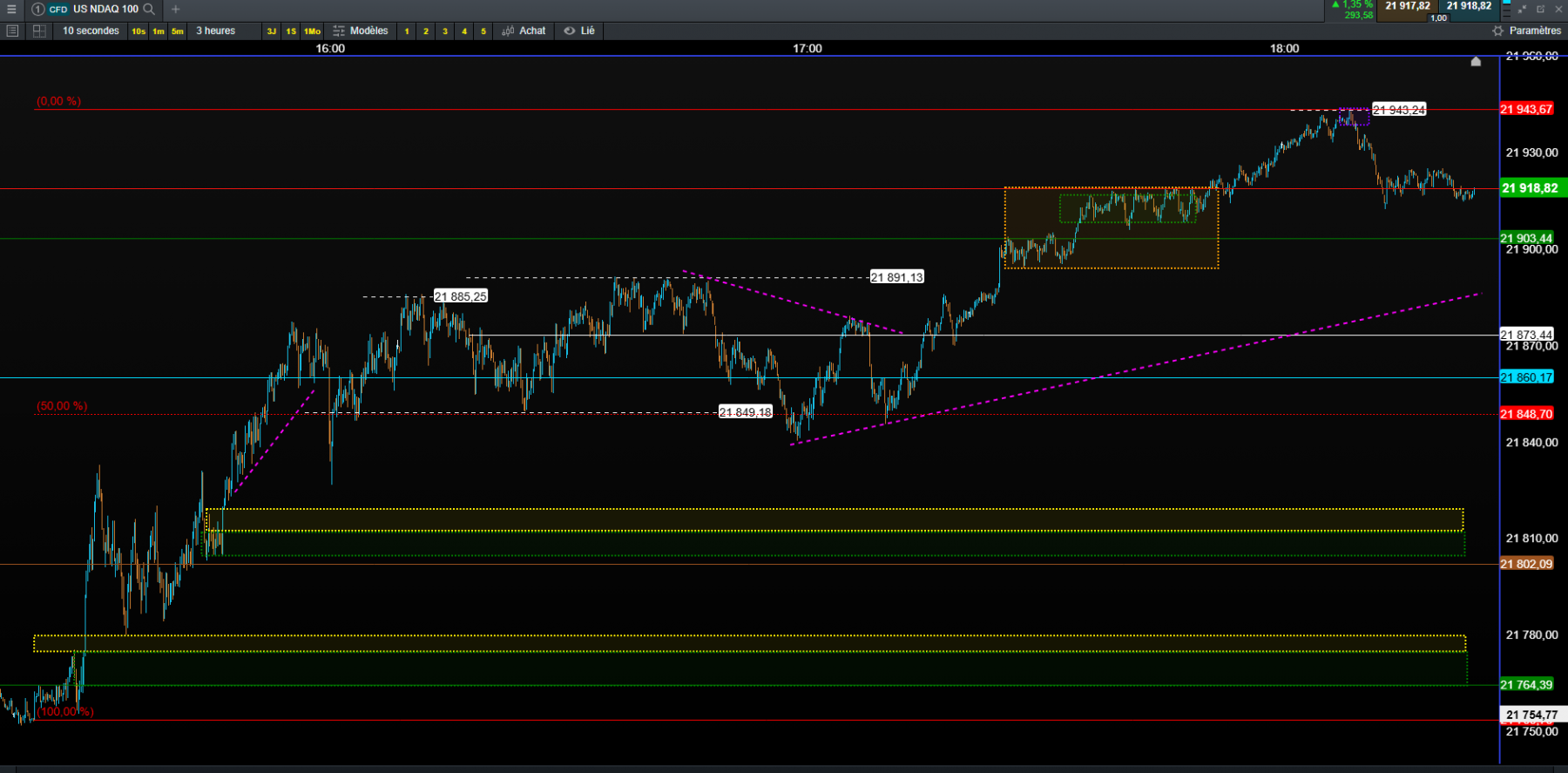
Task: Open the grid layout icon
Action: coord(39,31)
